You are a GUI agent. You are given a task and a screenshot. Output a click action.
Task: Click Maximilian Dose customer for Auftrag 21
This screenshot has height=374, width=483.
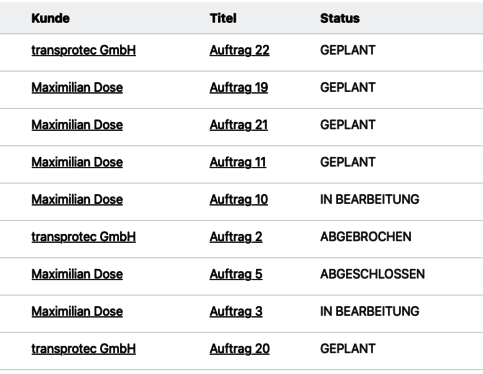(x=77, y=125)
